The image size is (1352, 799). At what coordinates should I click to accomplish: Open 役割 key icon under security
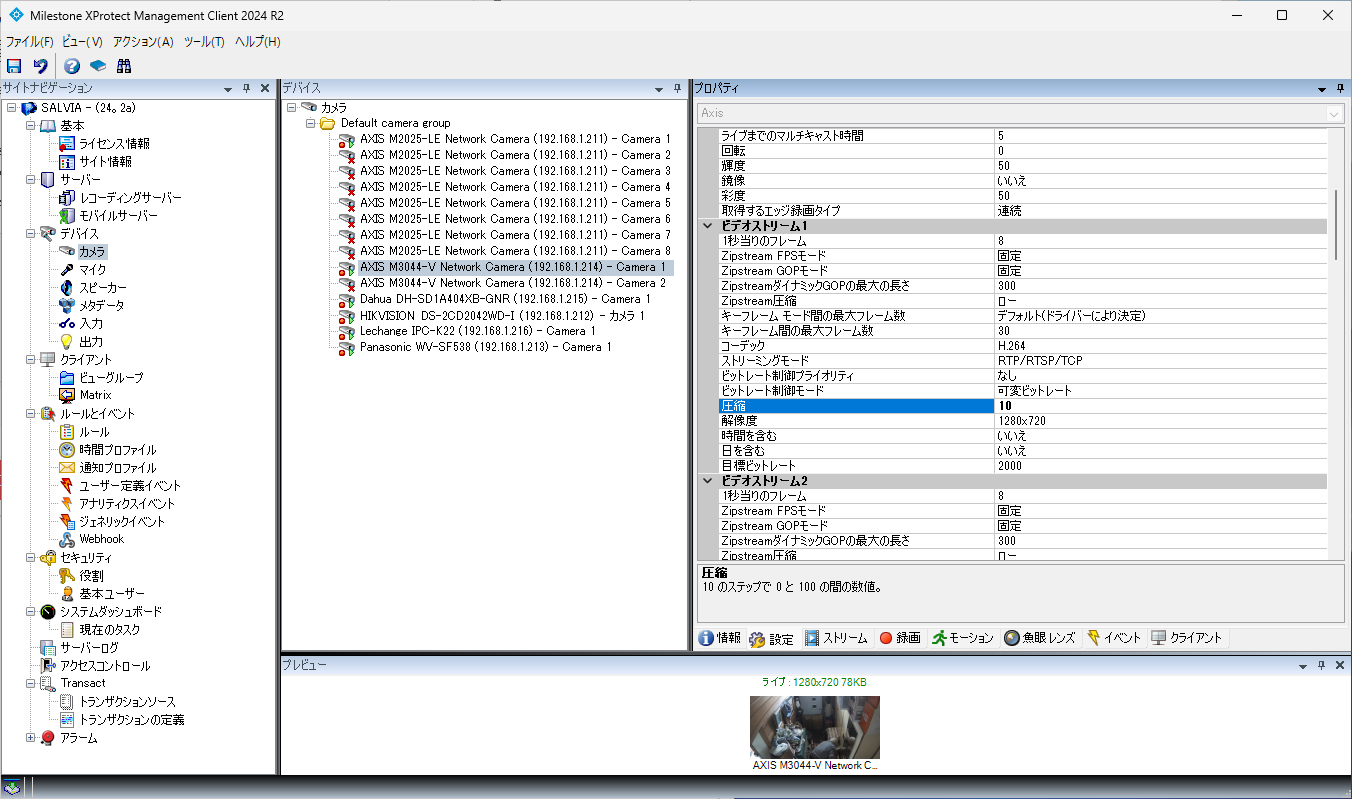(67, 576)
